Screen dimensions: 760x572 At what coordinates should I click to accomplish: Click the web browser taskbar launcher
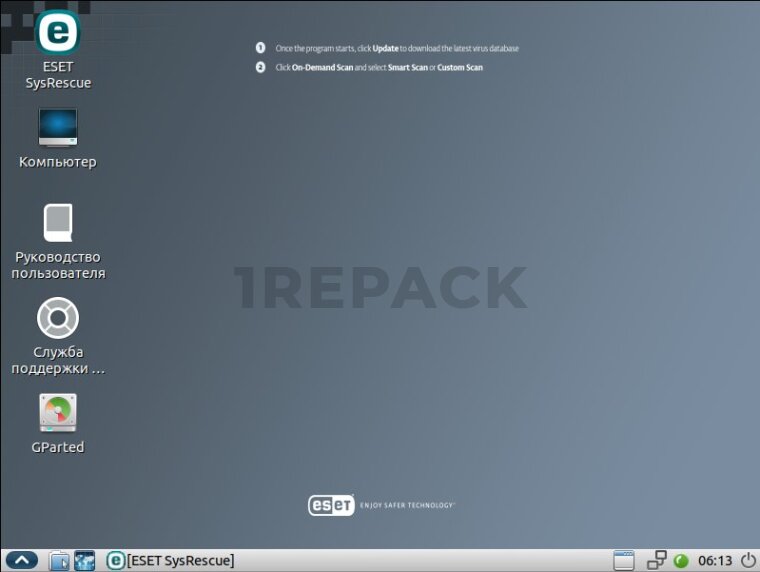(x=84, y=560)
